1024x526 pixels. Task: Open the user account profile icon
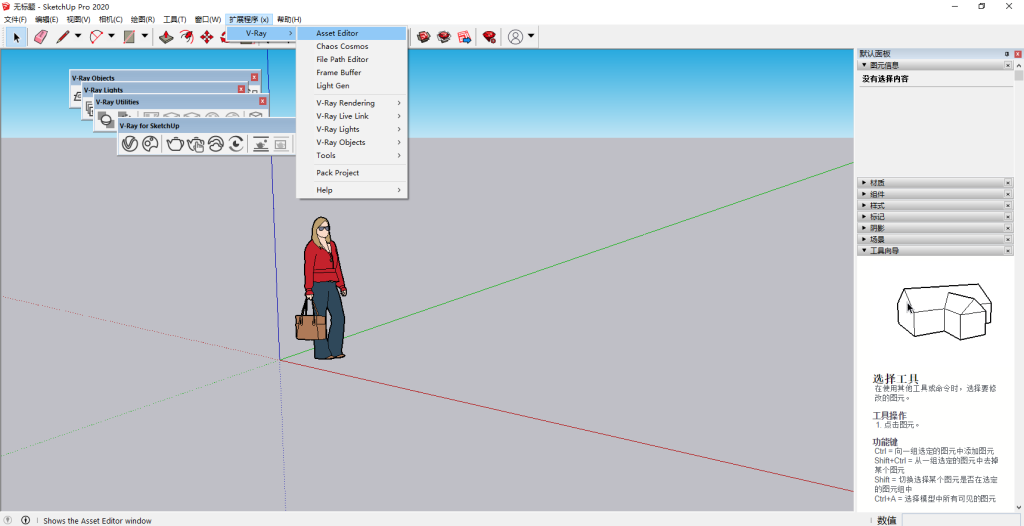[x=515, y=37]
